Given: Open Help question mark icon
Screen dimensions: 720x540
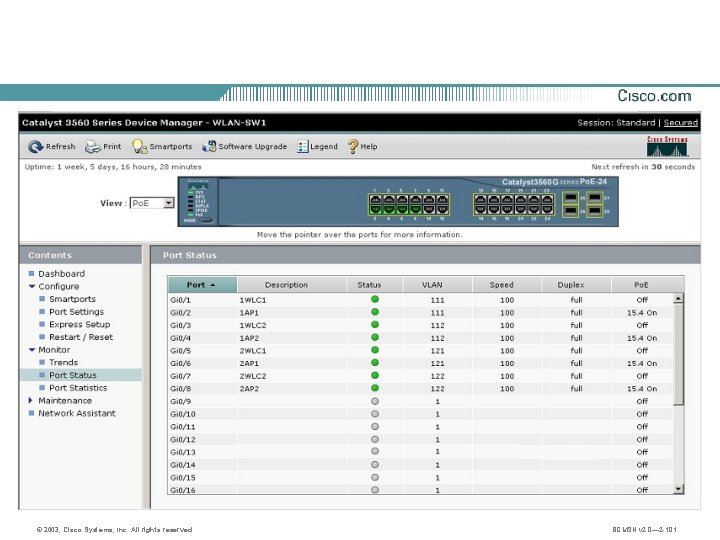Looking at the screenshot, I should coord(353,146).
